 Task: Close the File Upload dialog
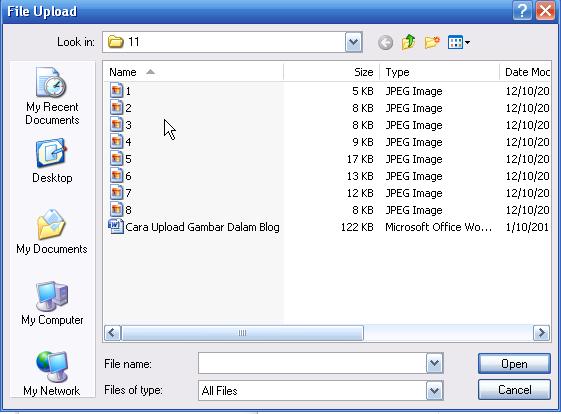click(x=545, y=11)
